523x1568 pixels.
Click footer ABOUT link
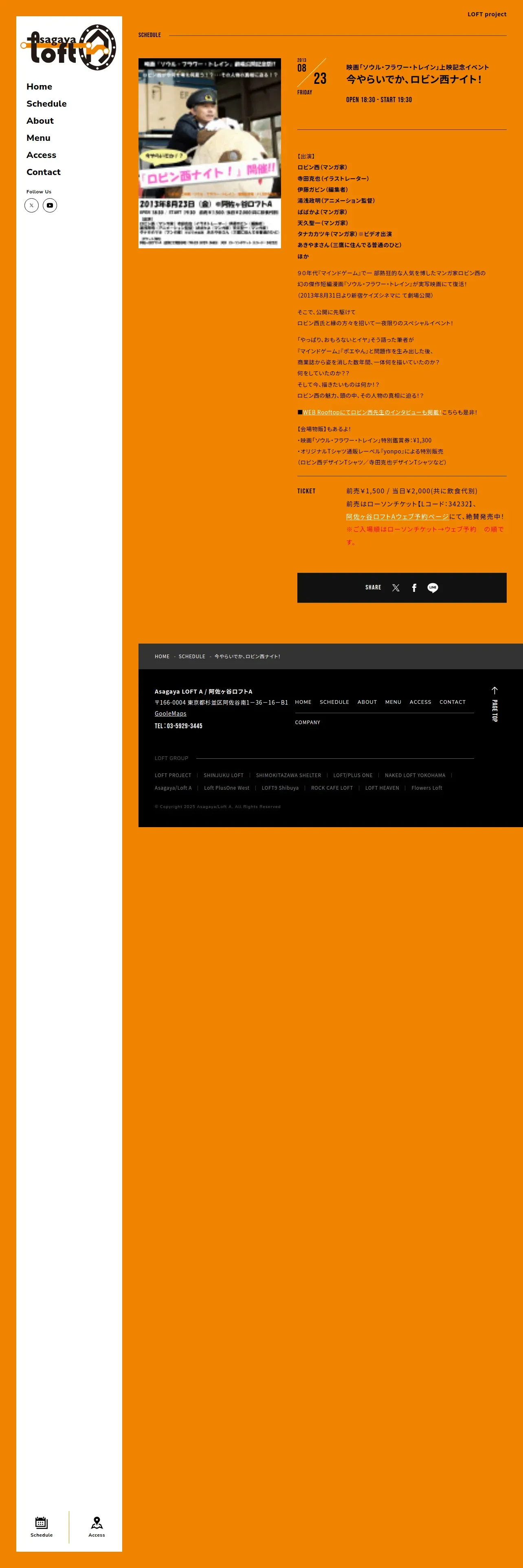(x=367, y=702)
